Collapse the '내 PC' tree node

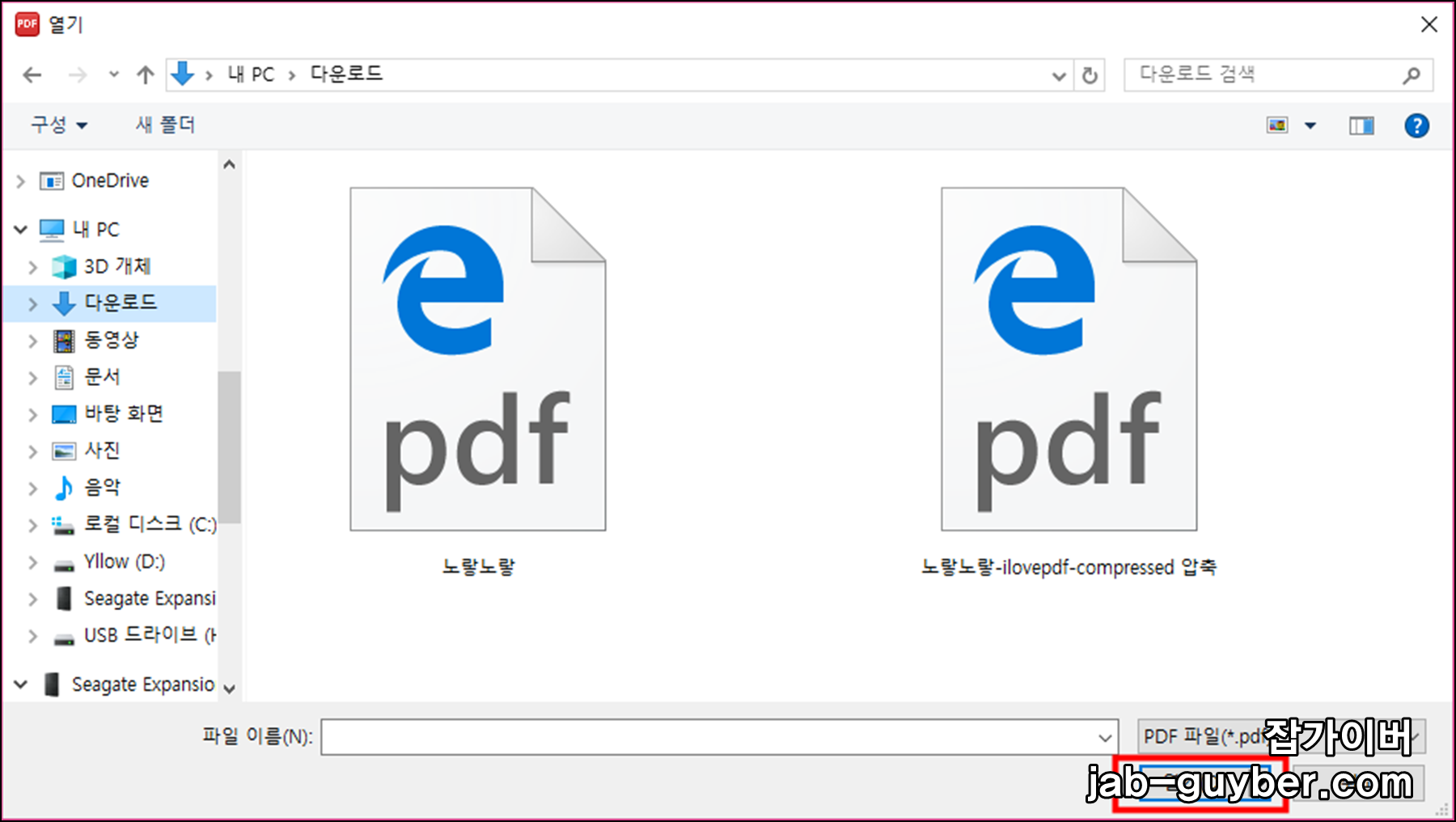(x=21, y=230)
